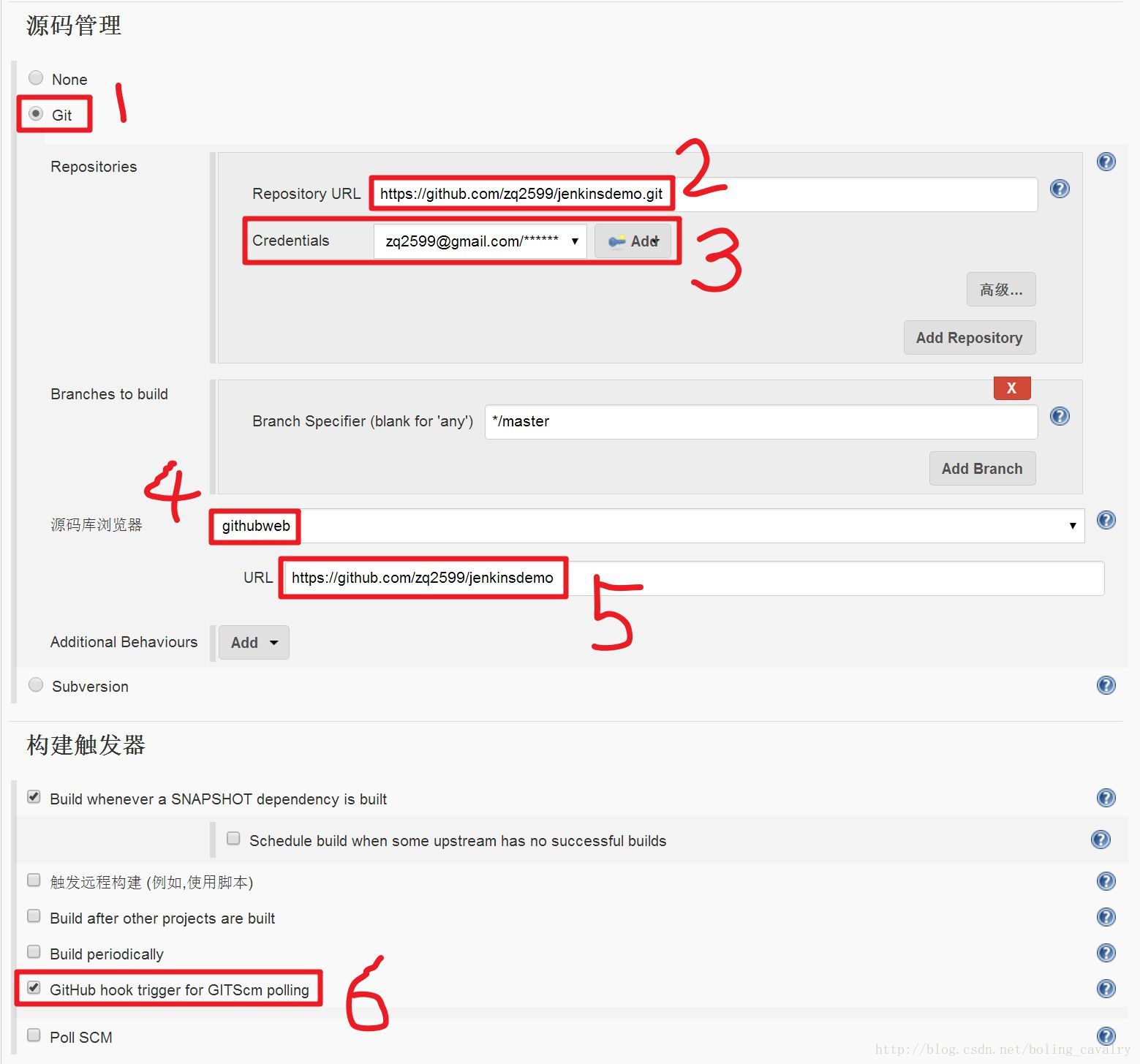Screen dimensions: 1140x1064
Task: Open help for GitHub hook trigger
Action: coord(1106,989)
